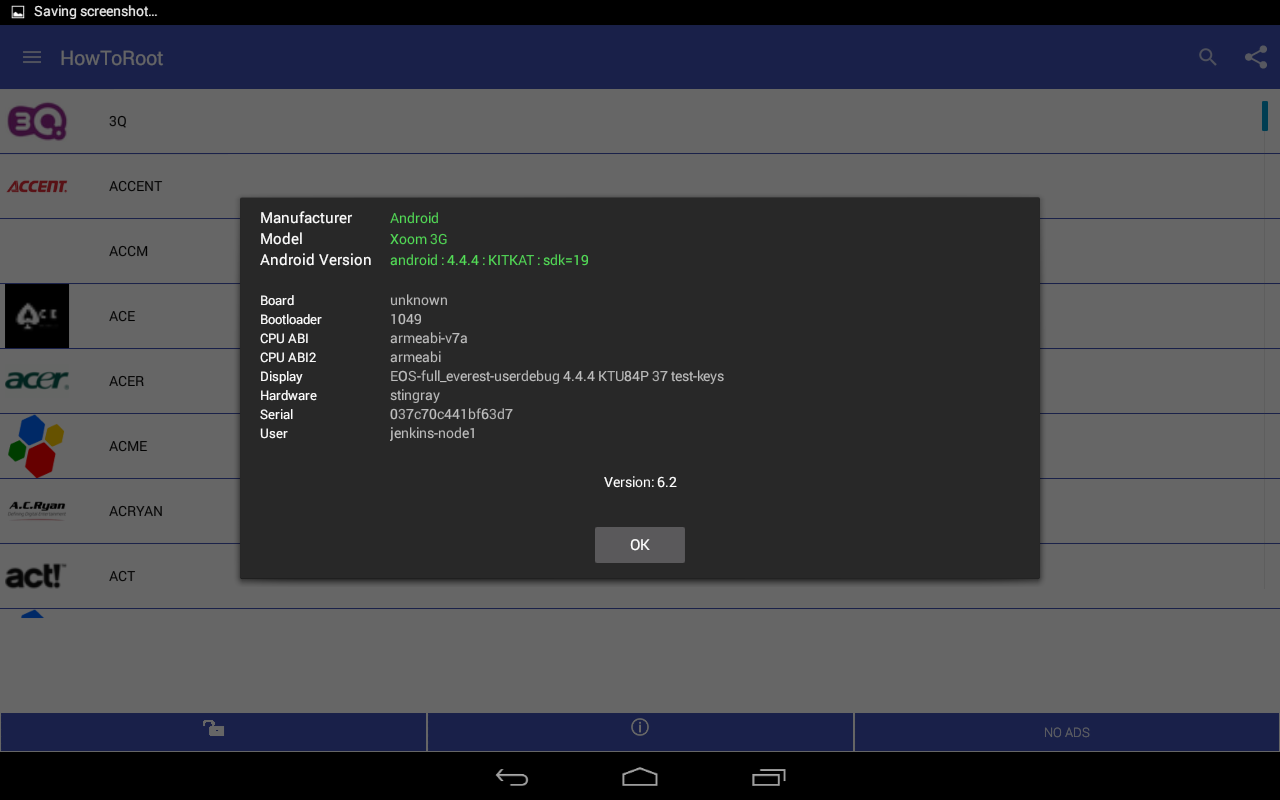Click the User value 'jenkins-node1'
The width and height of the screenshot is (1280, 800).
point(433,433)
